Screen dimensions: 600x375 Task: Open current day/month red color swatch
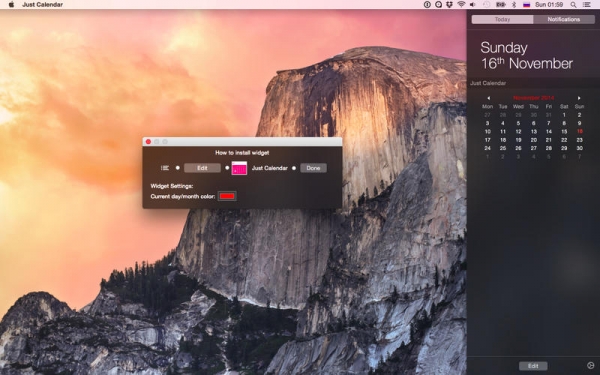pos(227,196)
